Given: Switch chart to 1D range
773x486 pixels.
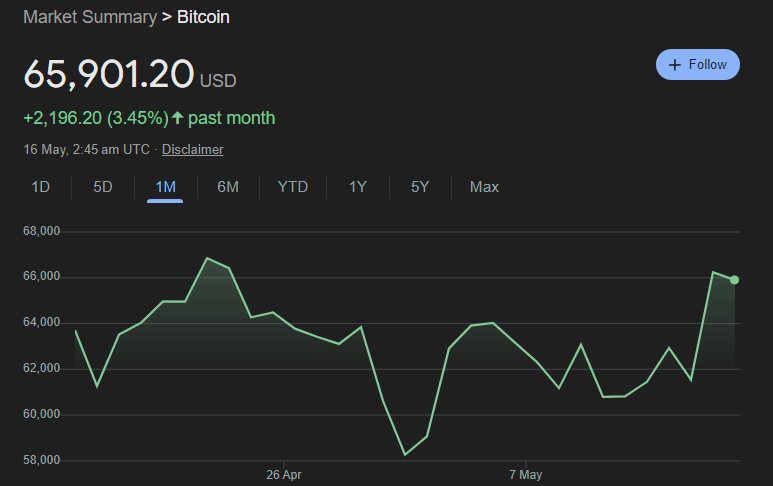Looking at the screenshot, I should 41,187.
